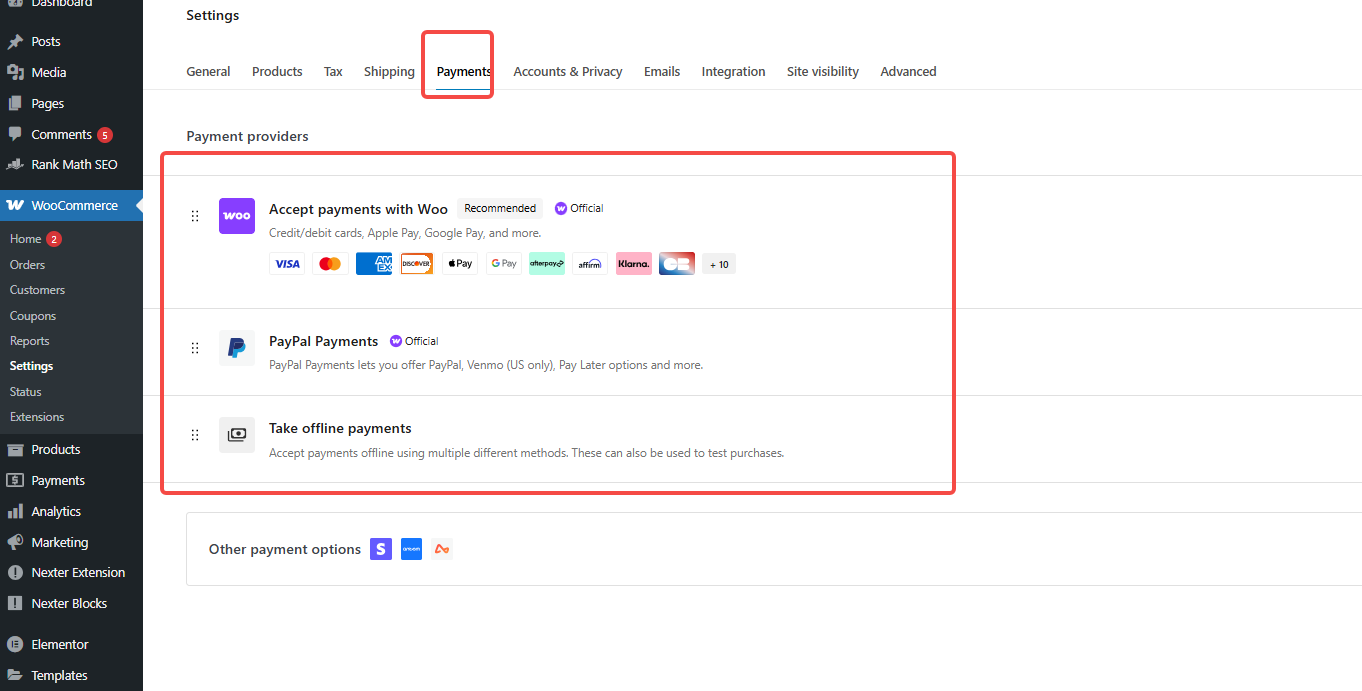The height and width of the screenshot is (691, 1362).
Task: Open the Emails settings tab
Action: (x=661, y=71)
